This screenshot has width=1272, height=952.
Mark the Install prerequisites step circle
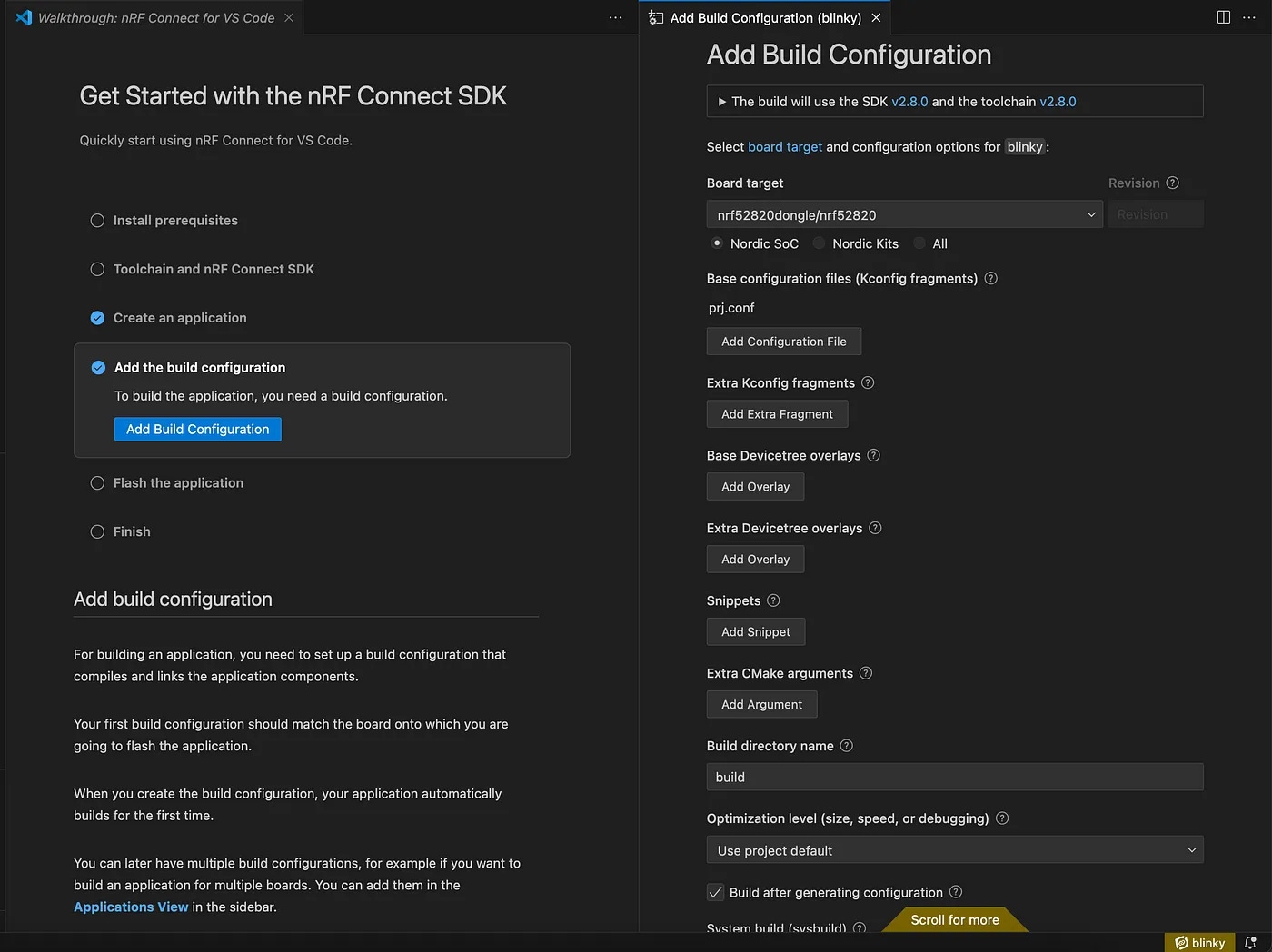point(97,221)
